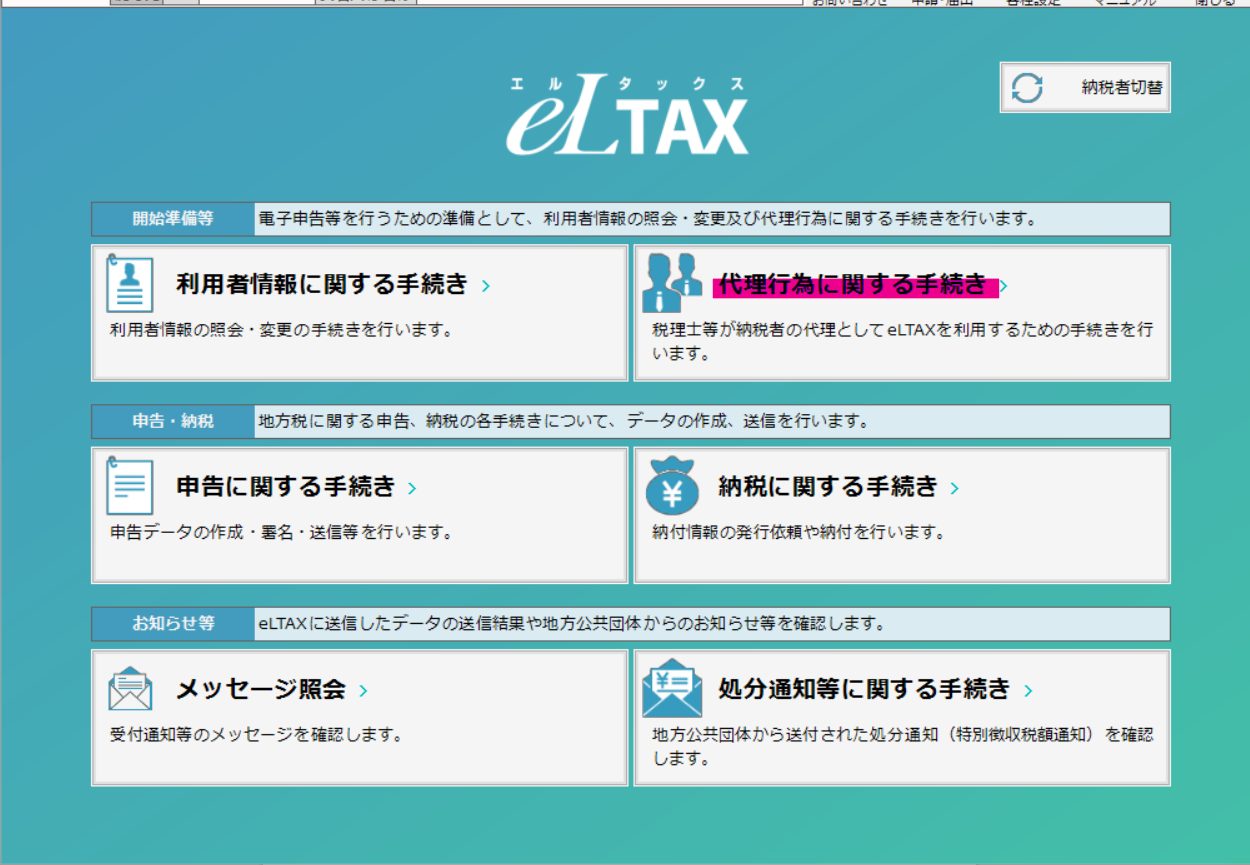
Task: Click the text 申告データの作成・署名・送信等を行います。
Action: click(x=281, y=533)
